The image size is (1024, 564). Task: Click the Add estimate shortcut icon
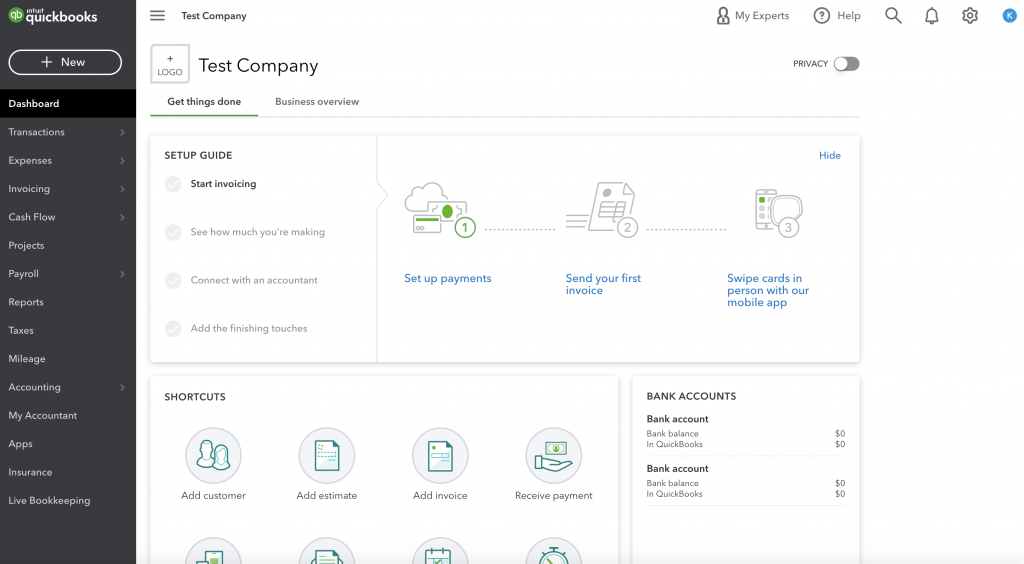327,455
